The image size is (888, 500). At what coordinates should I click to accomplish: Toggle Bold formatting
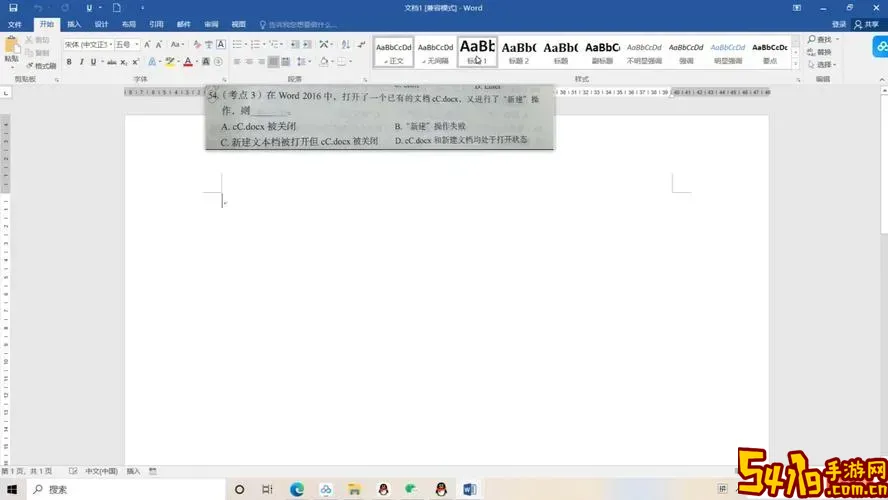69,62
